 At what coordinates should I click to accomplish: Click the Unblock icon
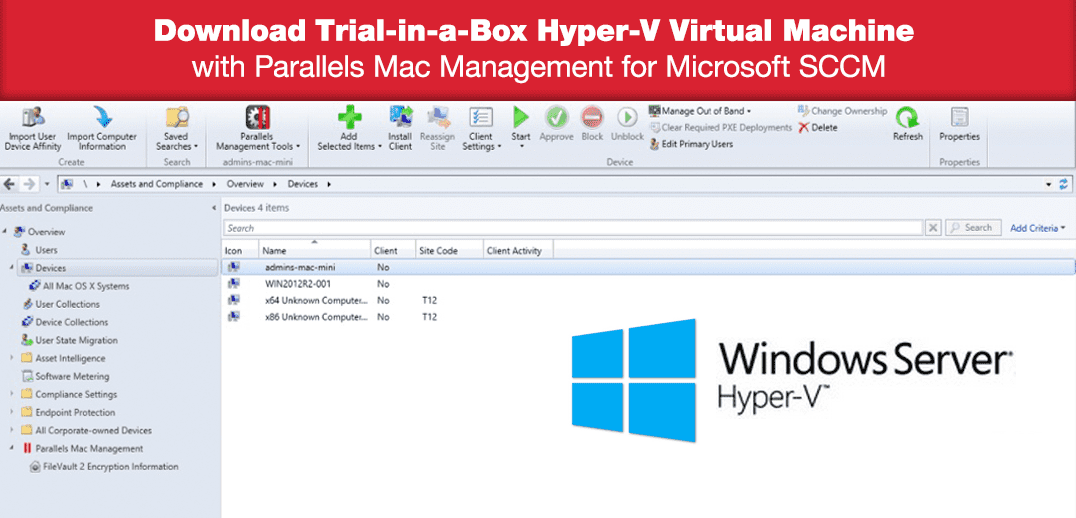coord(627,117)
